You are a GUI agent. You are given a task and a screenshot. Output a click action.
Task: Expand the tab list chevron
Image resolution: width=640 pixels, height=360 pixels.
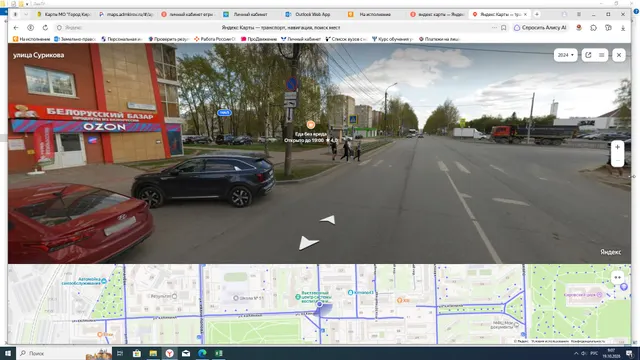[x=26, y=14]
